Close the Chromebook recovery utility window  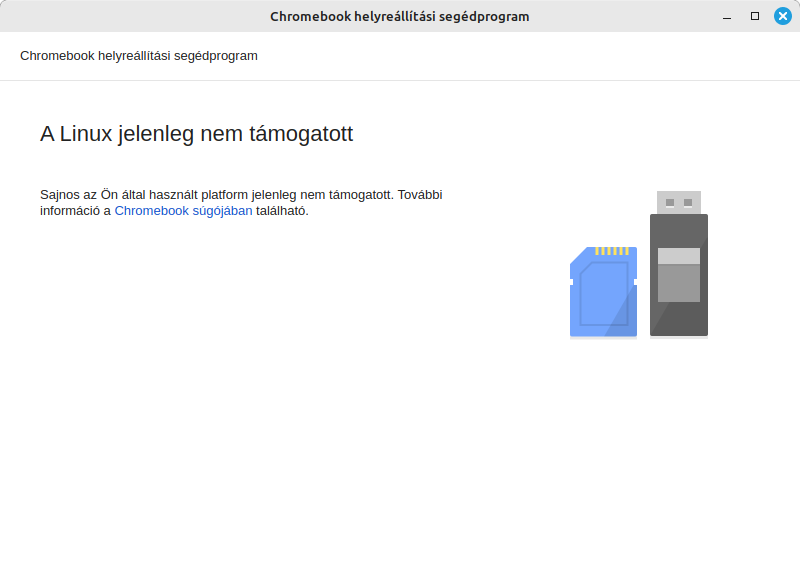[783, 16]
